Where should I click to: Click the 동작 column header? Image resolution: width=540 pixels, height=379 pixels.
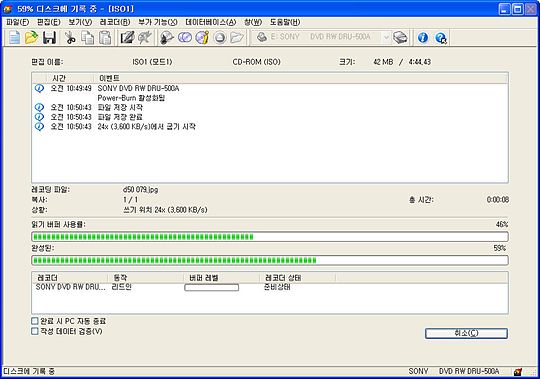point(146,278)
